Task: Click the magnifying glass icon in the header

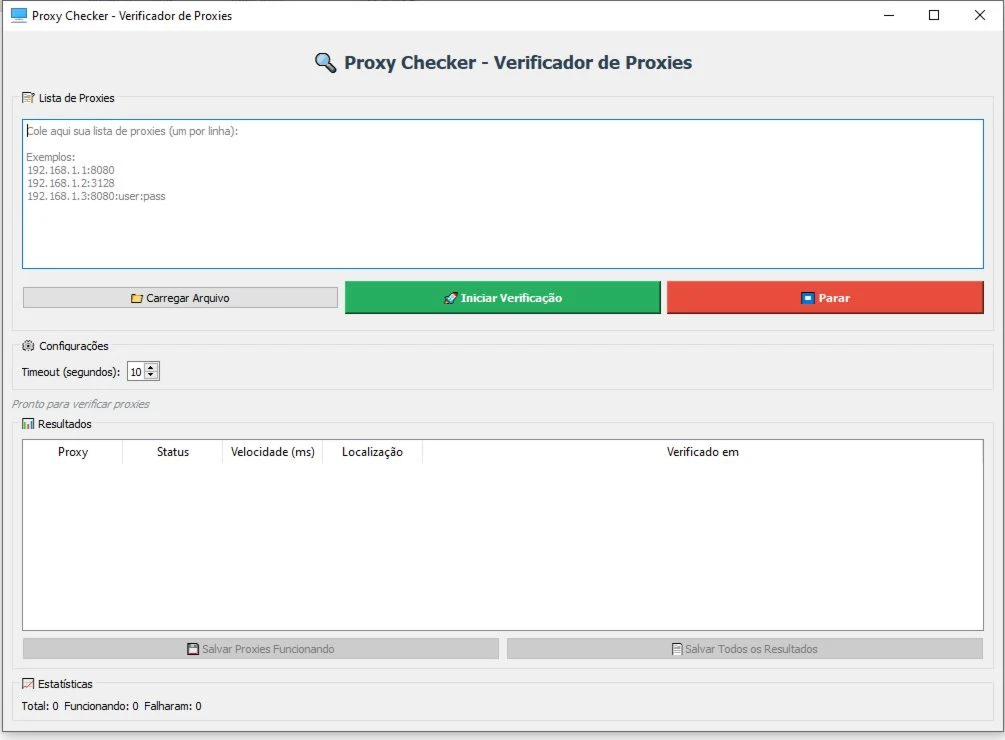Action: (326, 63)
